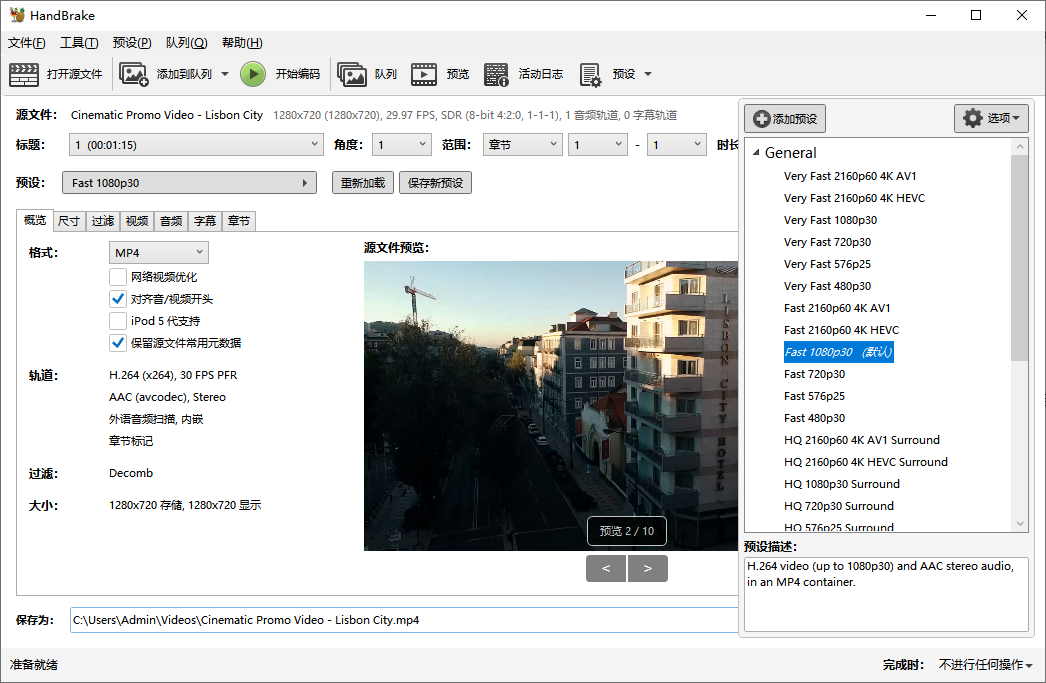Viewport: 1046px width, 683px height.
Task: Open the Title (标题) combo box
Action: click(x=196, y=145)
